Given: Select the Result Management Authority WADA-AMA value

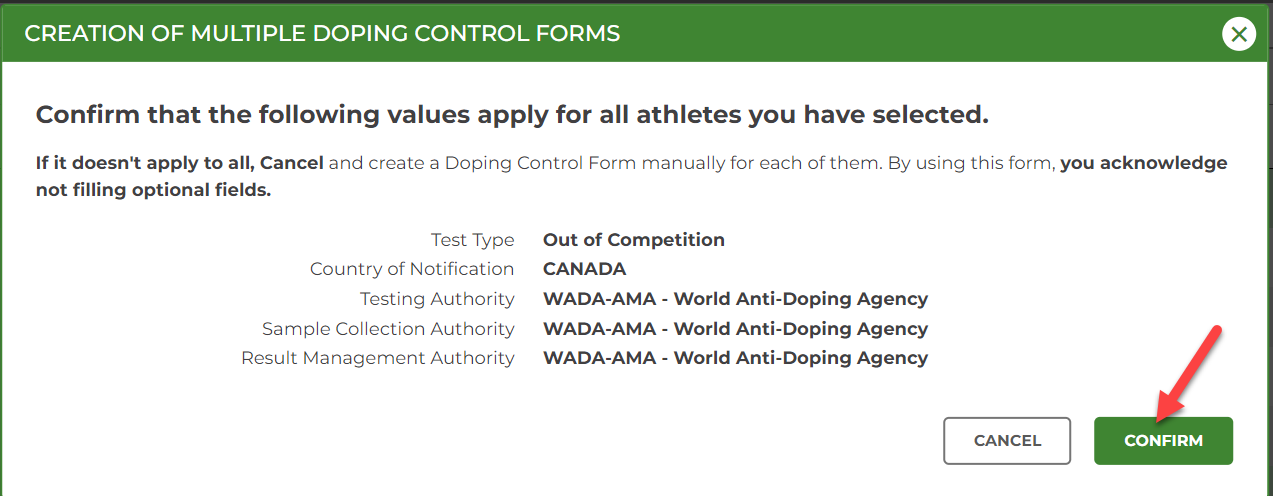Looking at the screenshot, I should click(735, 358).
